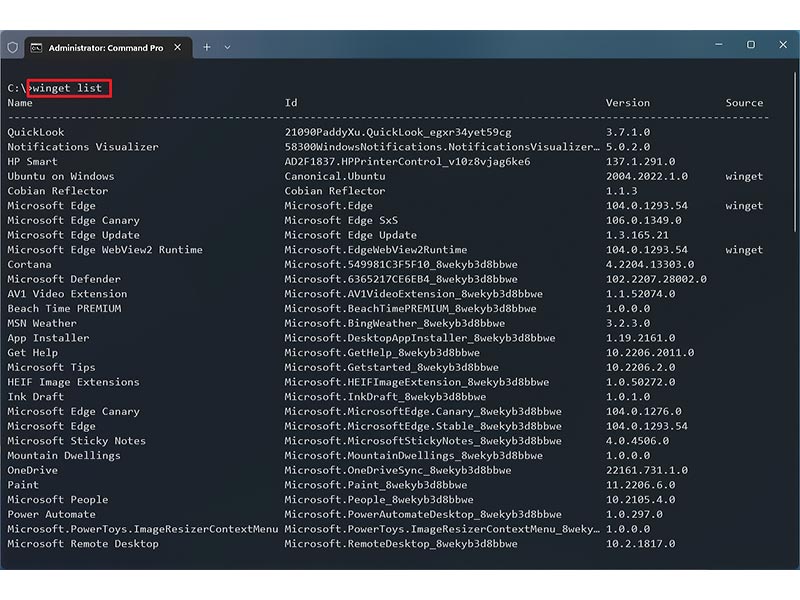
Task: Maximize the terminal window
Action: (x=751, y=44)
